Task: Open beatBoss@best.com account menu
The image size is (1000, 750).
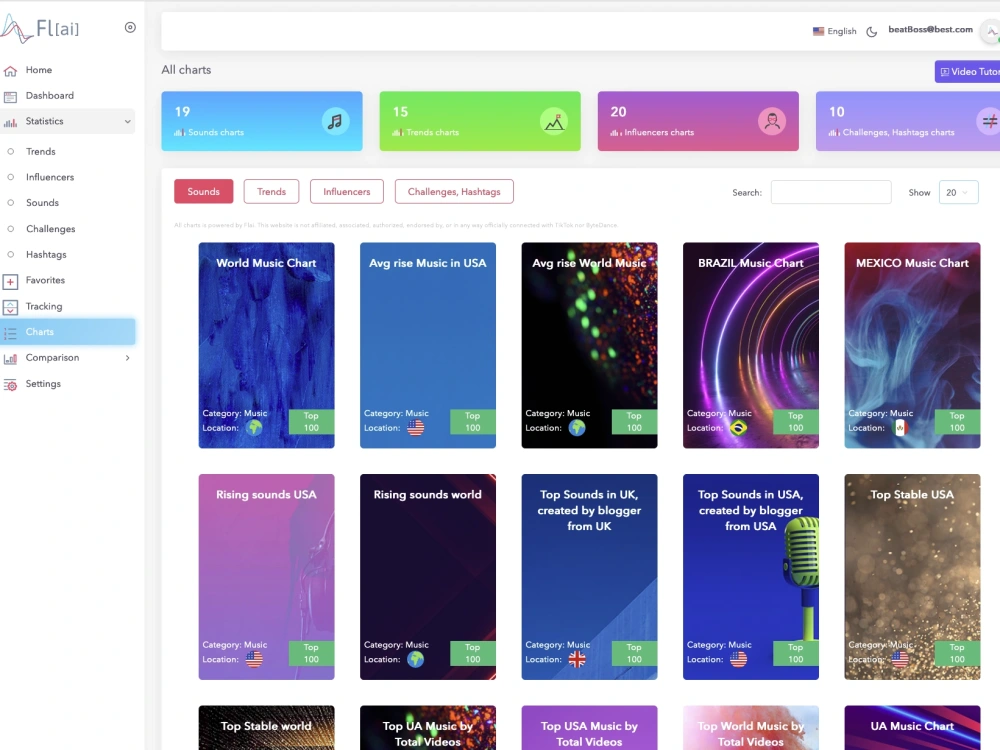Action: point(930,29)
